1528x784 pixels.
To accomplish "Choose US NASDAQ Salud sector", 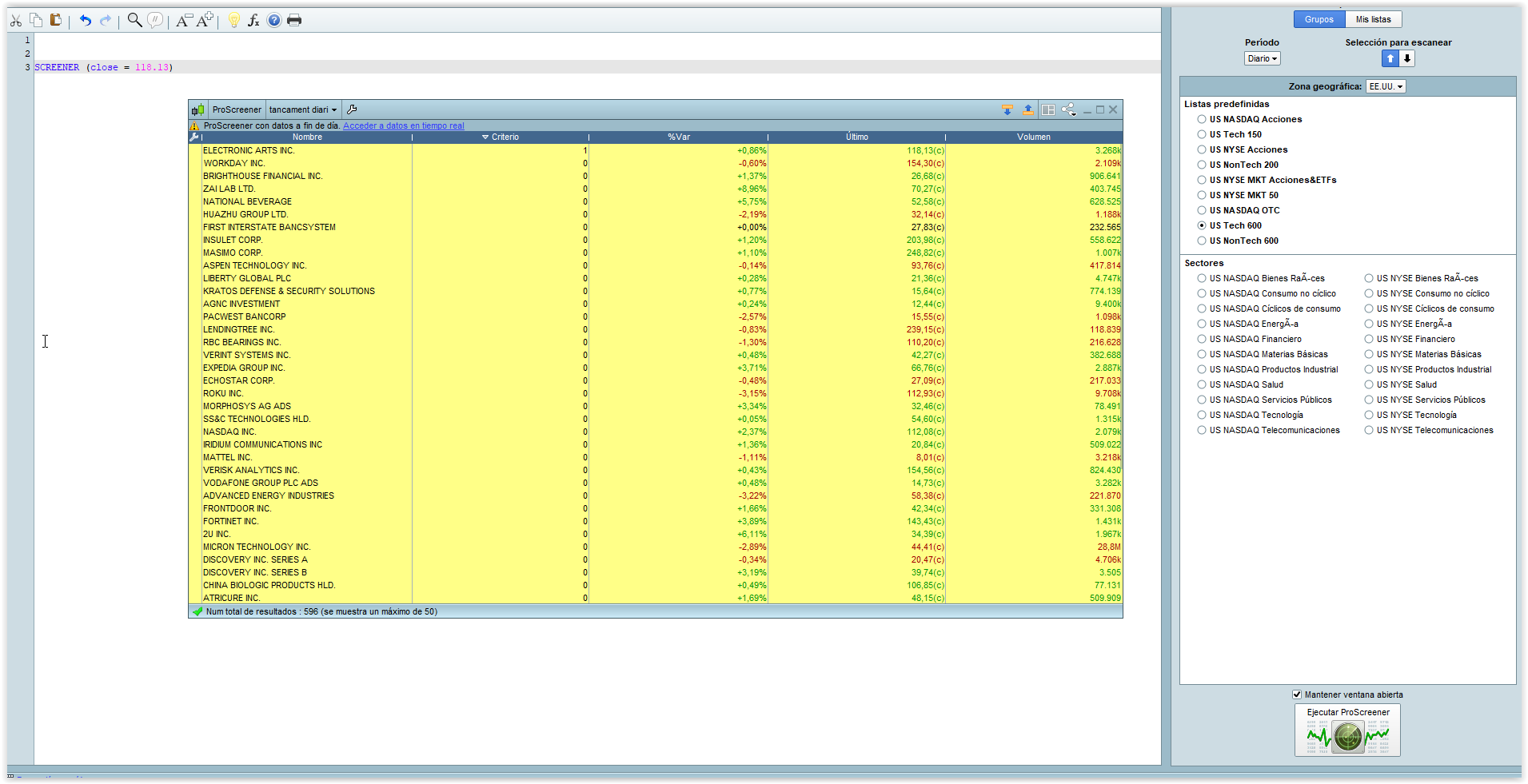I will 1202,384.
